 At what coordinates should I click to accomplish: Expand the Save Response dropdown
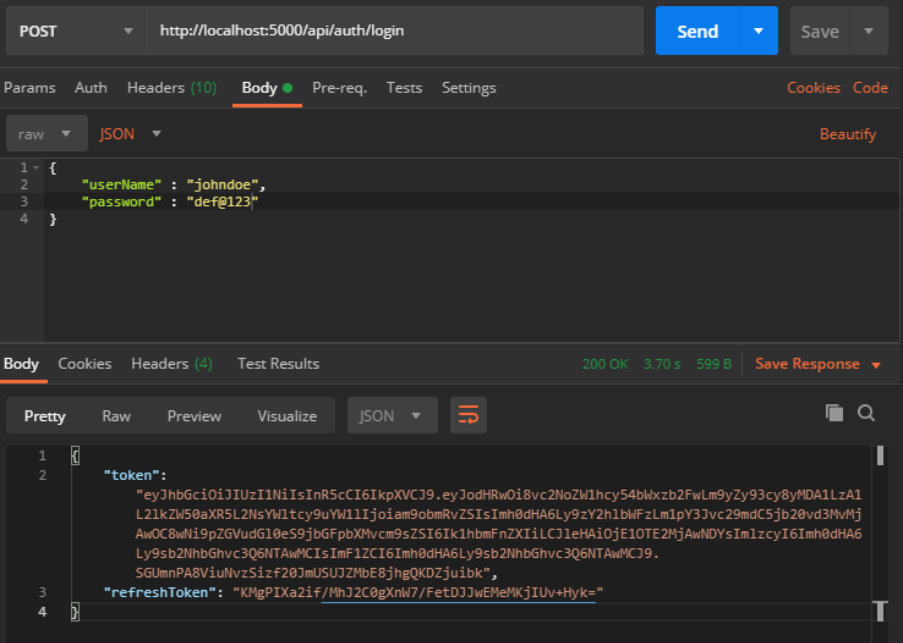[876, 365]
